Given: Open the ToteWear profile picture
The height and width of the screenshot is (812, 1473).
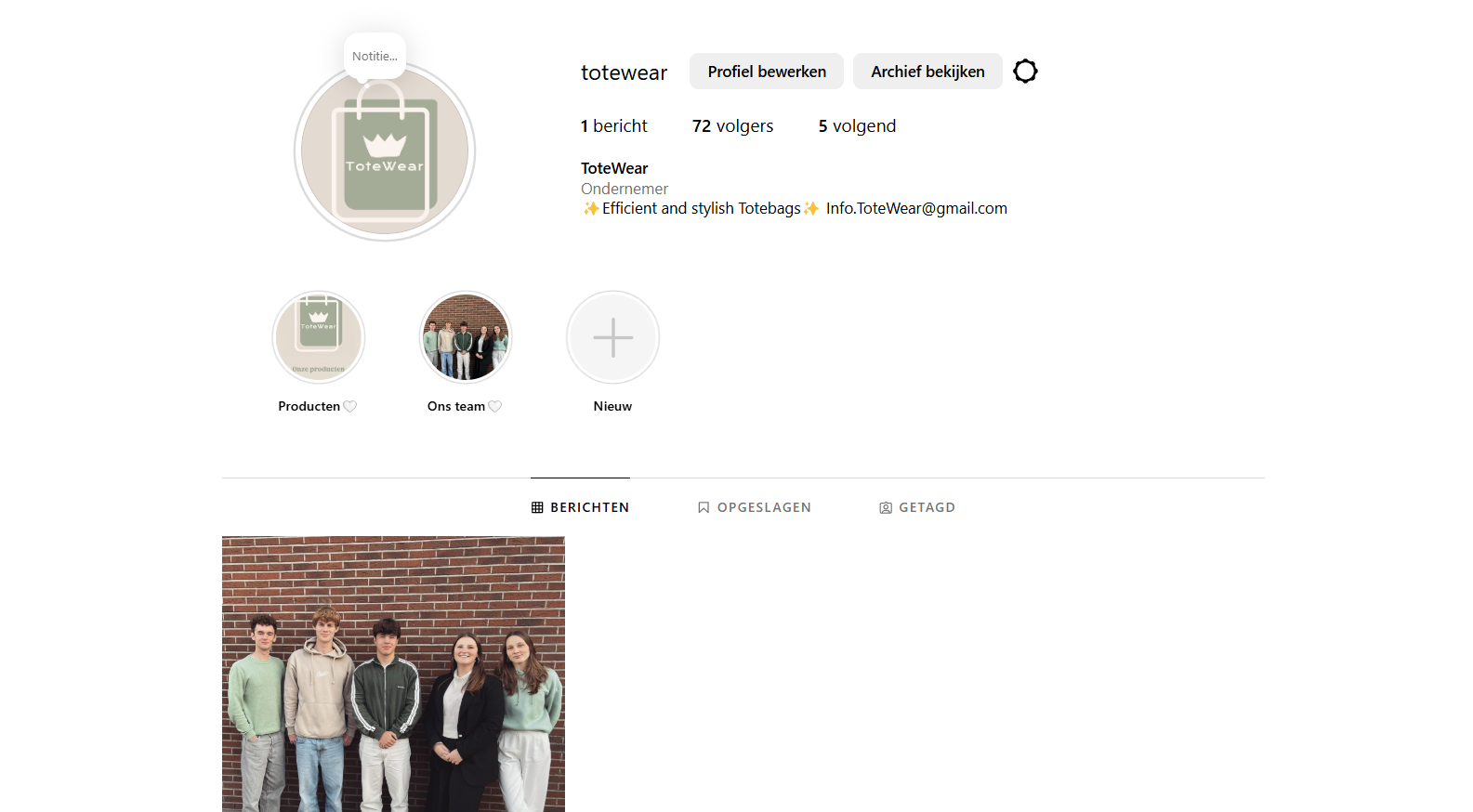Looking at the screenshot, I should (x=385, y=151).
